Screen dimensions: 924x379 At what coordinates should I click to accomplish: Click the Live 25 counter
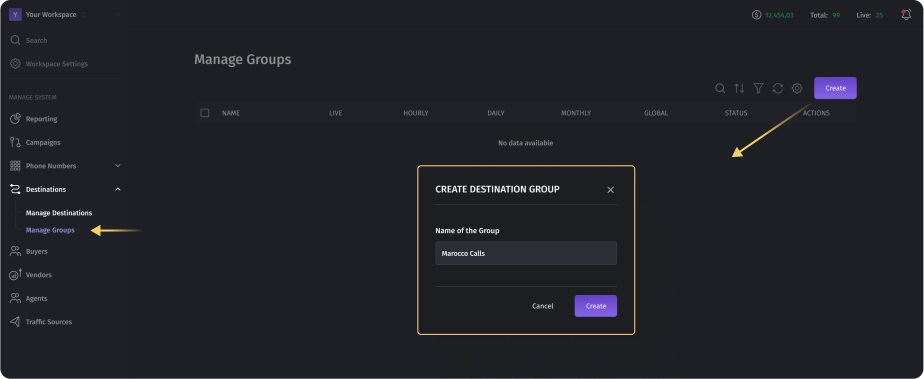pos(870,15)
